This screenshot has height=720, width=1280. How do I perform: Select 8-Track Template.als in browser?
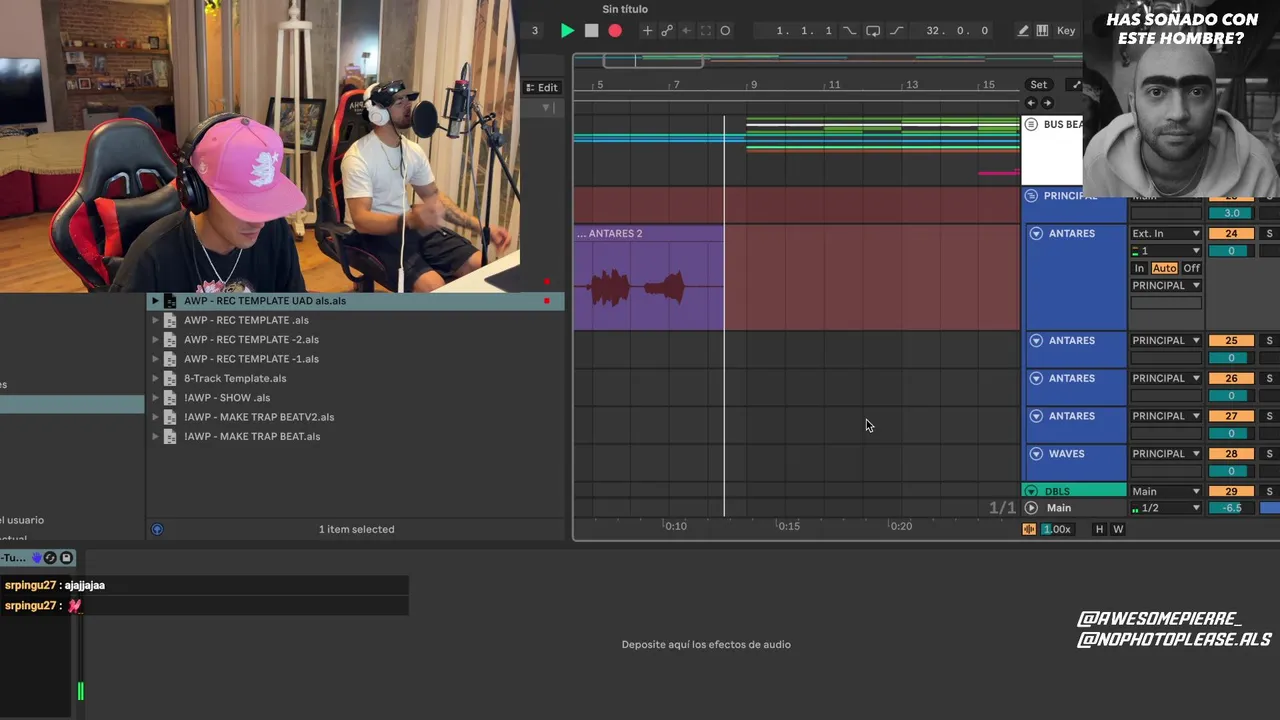click(235, 378)
